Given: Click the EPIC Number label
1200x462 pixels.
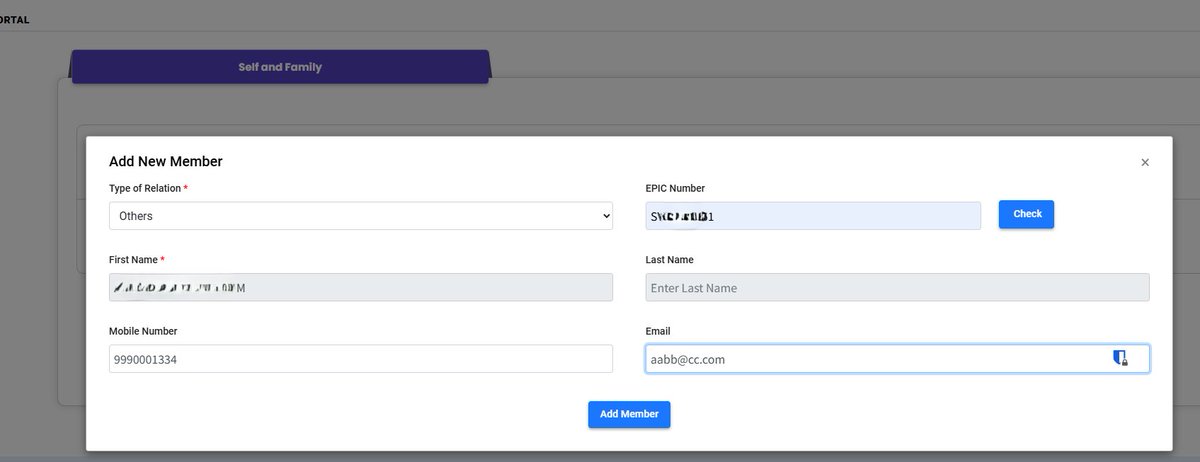Looking at the screenshot, I should point(675,188).
